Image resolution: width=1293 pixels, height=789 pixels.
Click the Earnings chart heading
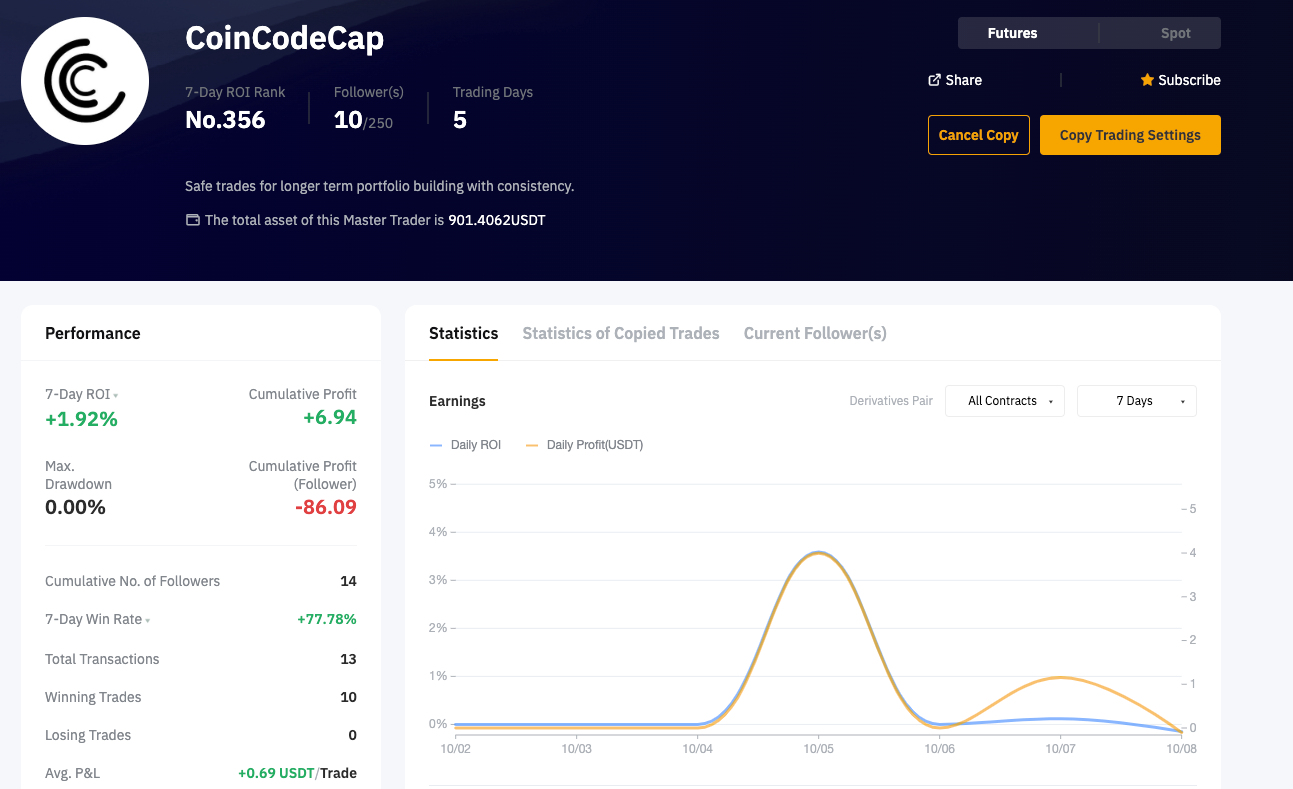click(x=457, y=401)
